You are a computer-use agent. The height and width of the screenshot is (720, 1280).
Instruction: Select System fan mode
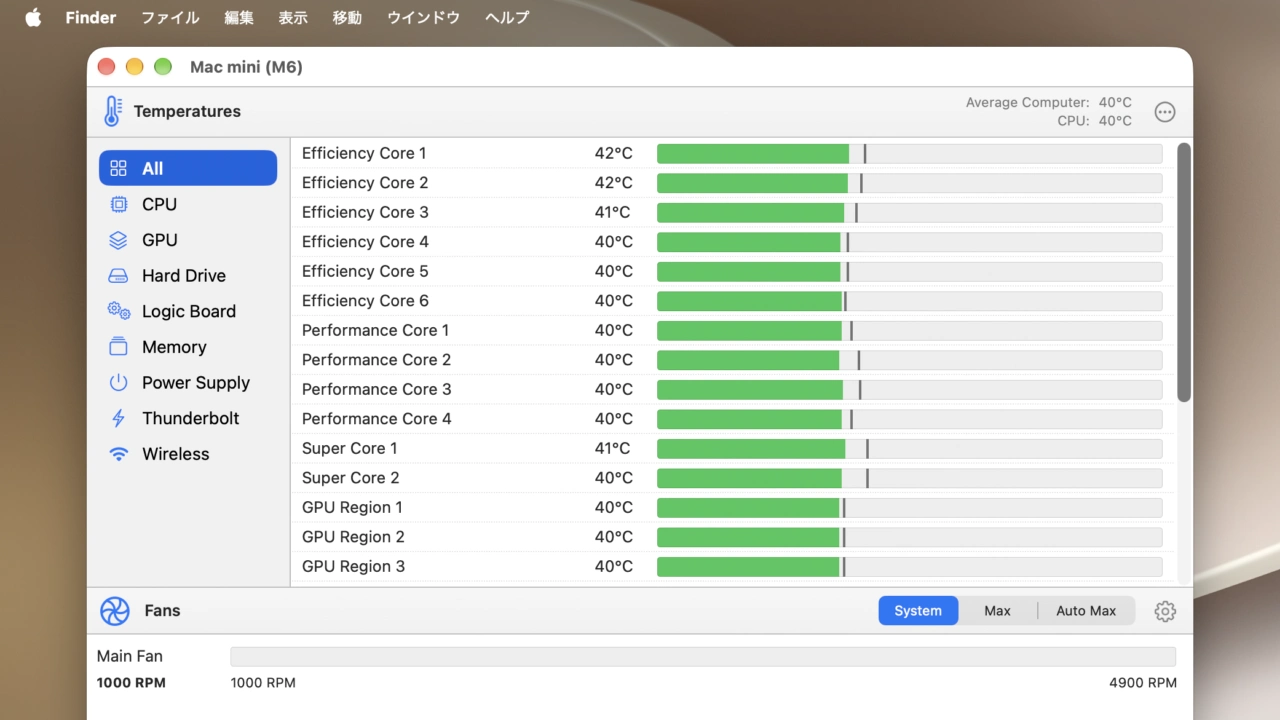click(918, 611)
